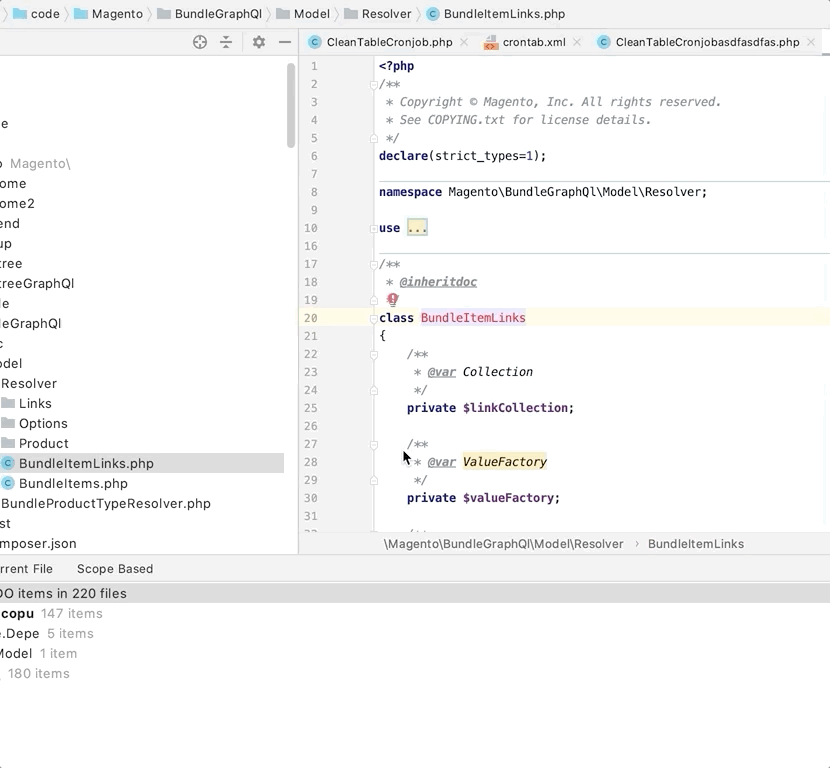Image resolution: width=830 pixels, height=768 pixels.
Task: Click line number 25 in the gutter
Action: pos(311,408)
